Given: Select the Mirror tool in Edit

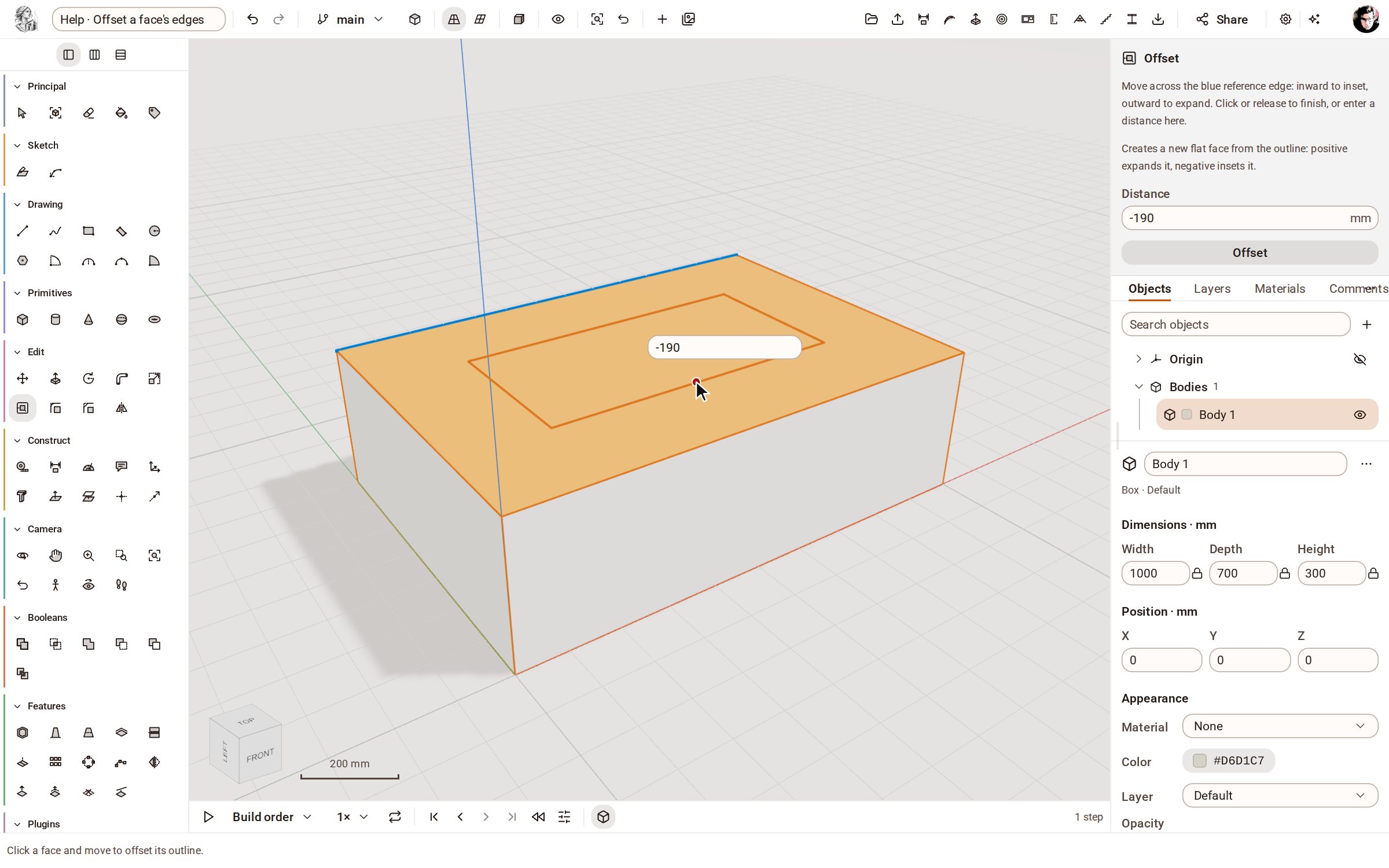Looking at the screenshot, I should point(122,408).
